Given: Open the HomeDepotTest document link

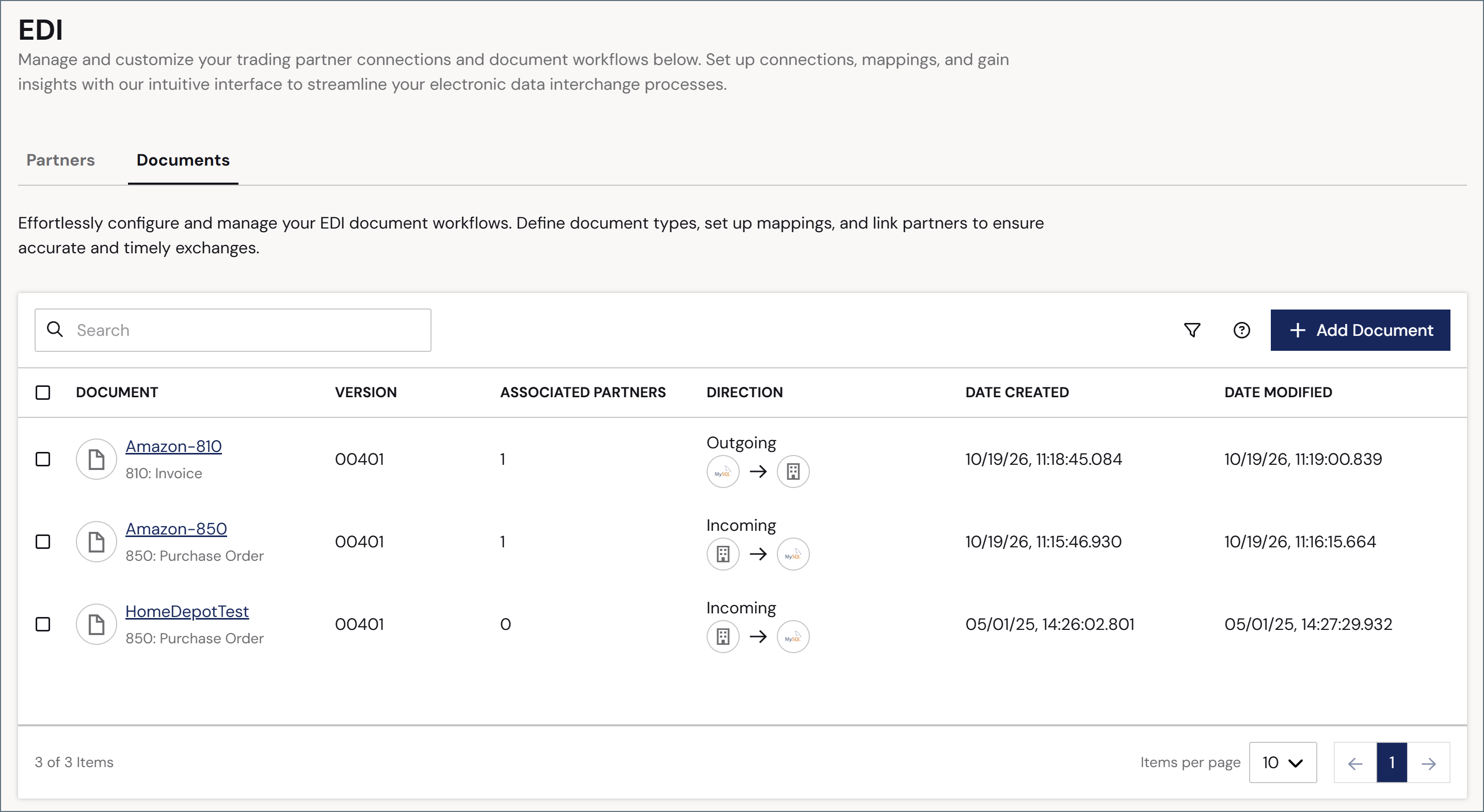Looking at the screenshot, I should point(187,611).
